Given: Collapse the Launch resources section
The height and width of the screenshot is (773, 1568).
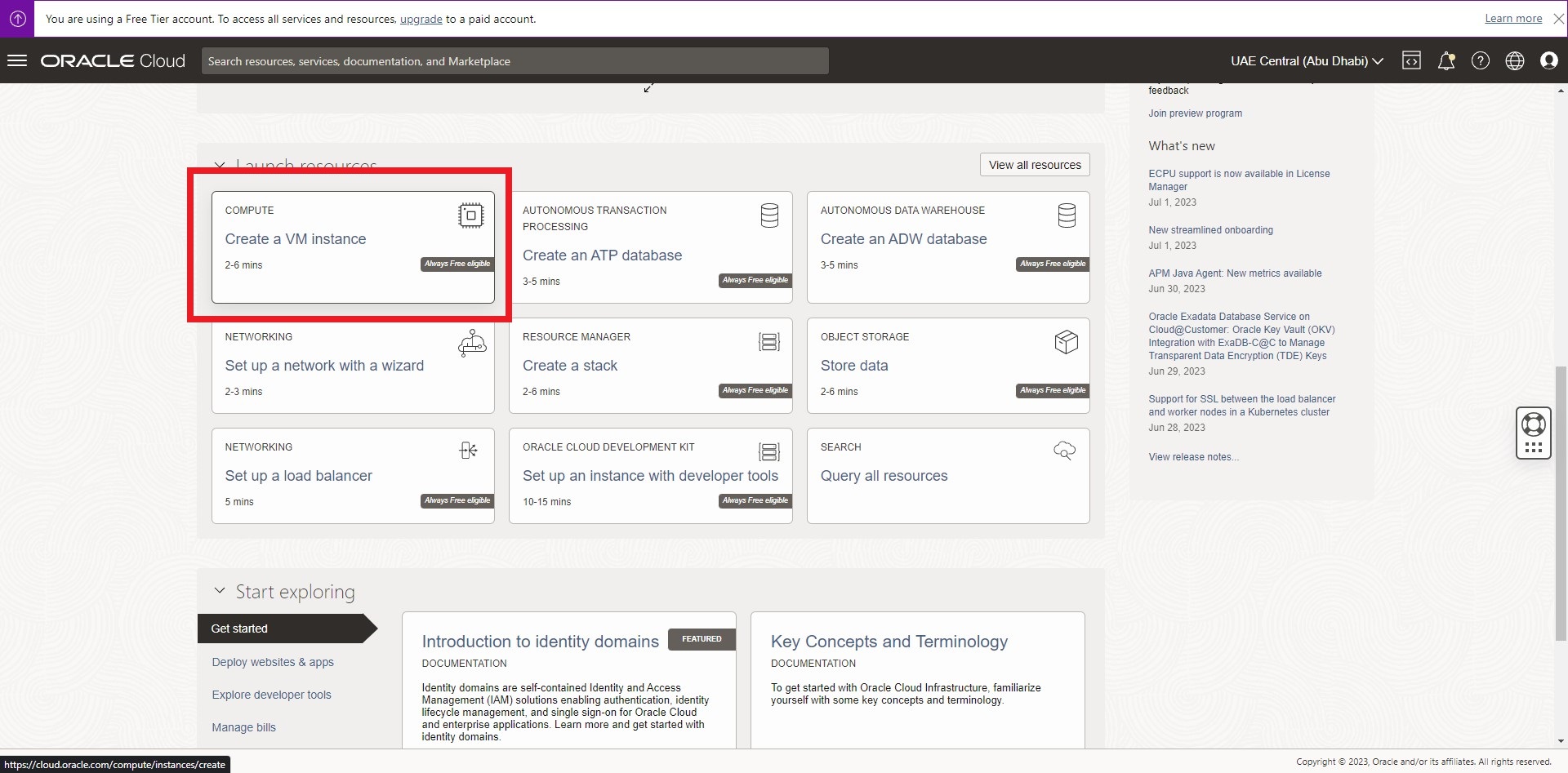Looking at the screenshot, I should (x=219, y=165).
